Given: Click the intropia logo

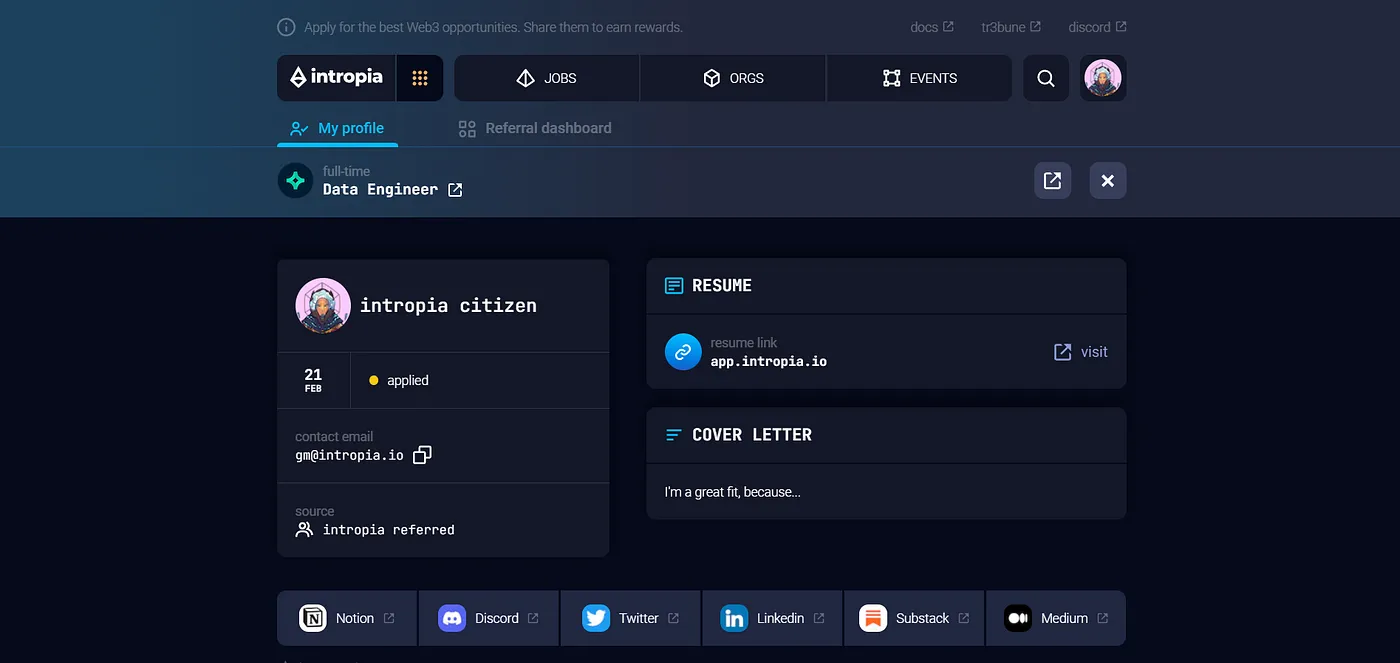Looking at the screenshot, I should (336, 77).
